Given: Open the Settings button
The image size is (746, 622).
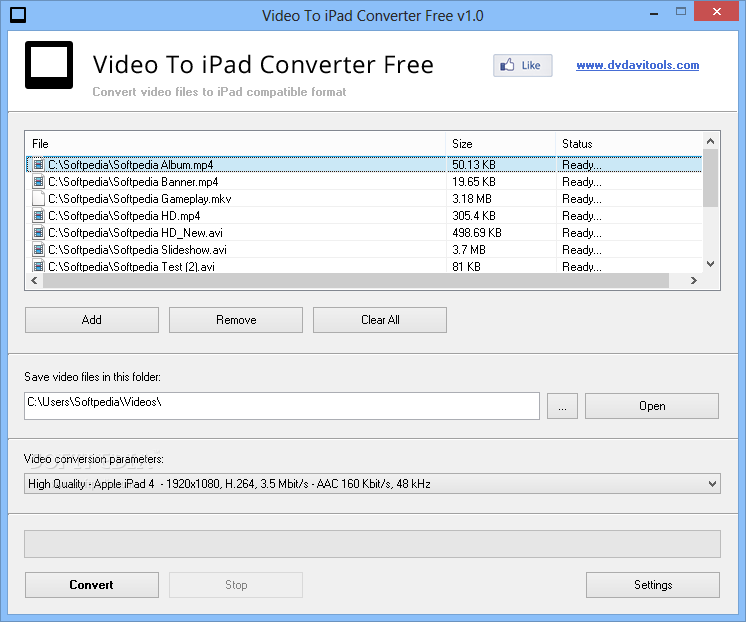Looking at the screenshot, I should [653, 585].
